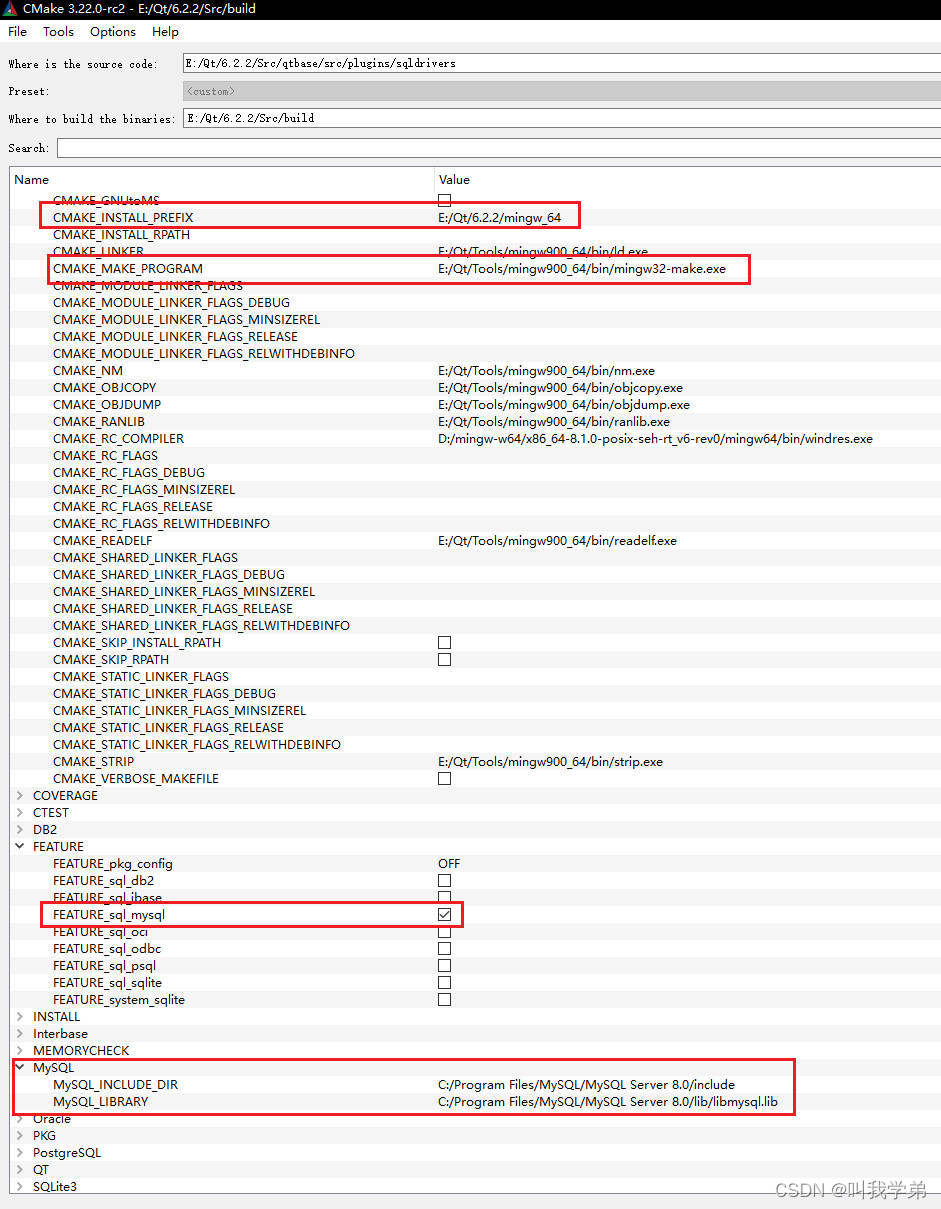
Task: Expand the DB2 group
Action: pos(21,829)
